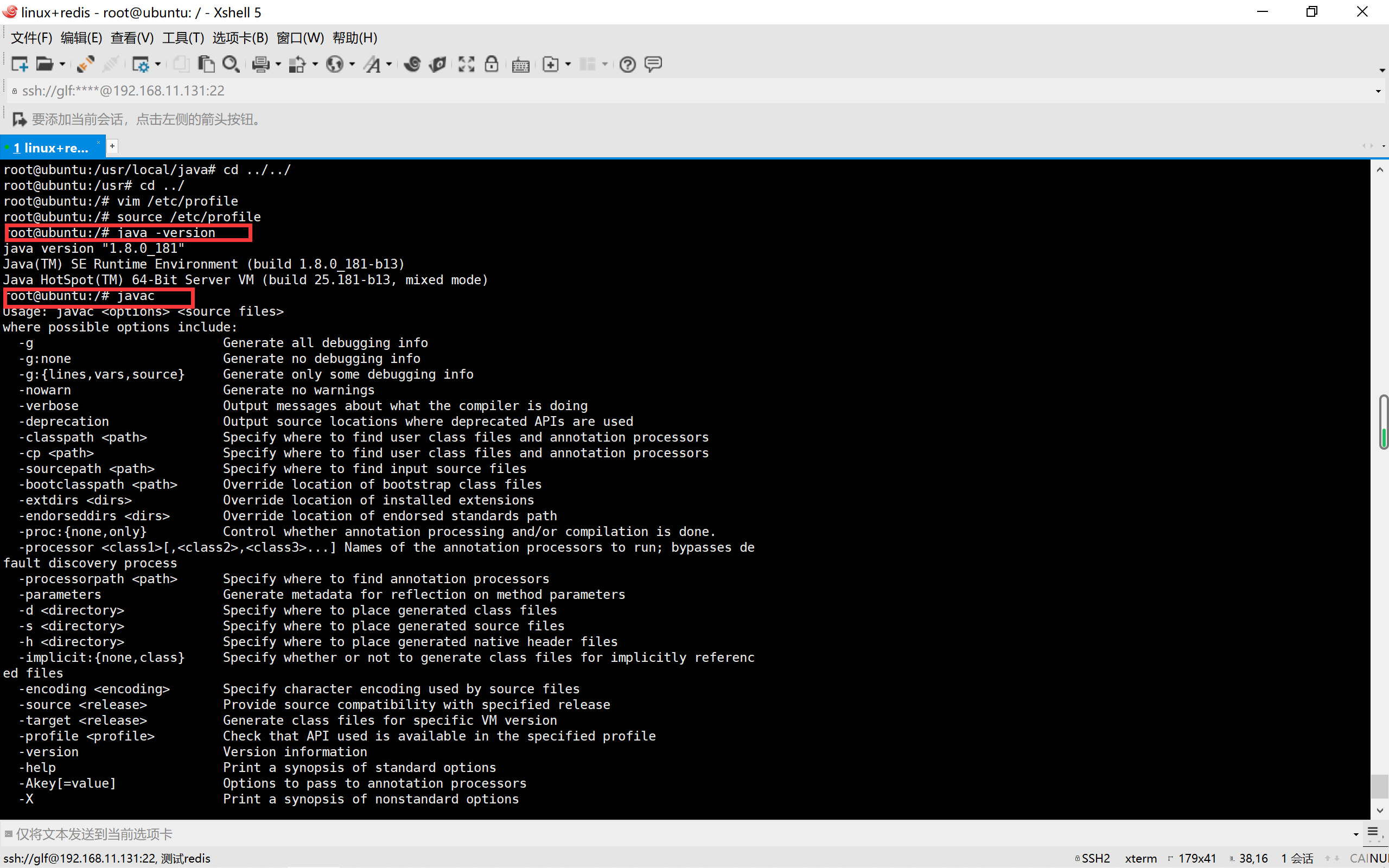The height and width of the screenshot is (868, 1389).
Task: Open the 文件(F) menu
Action: tap(31, 38)
